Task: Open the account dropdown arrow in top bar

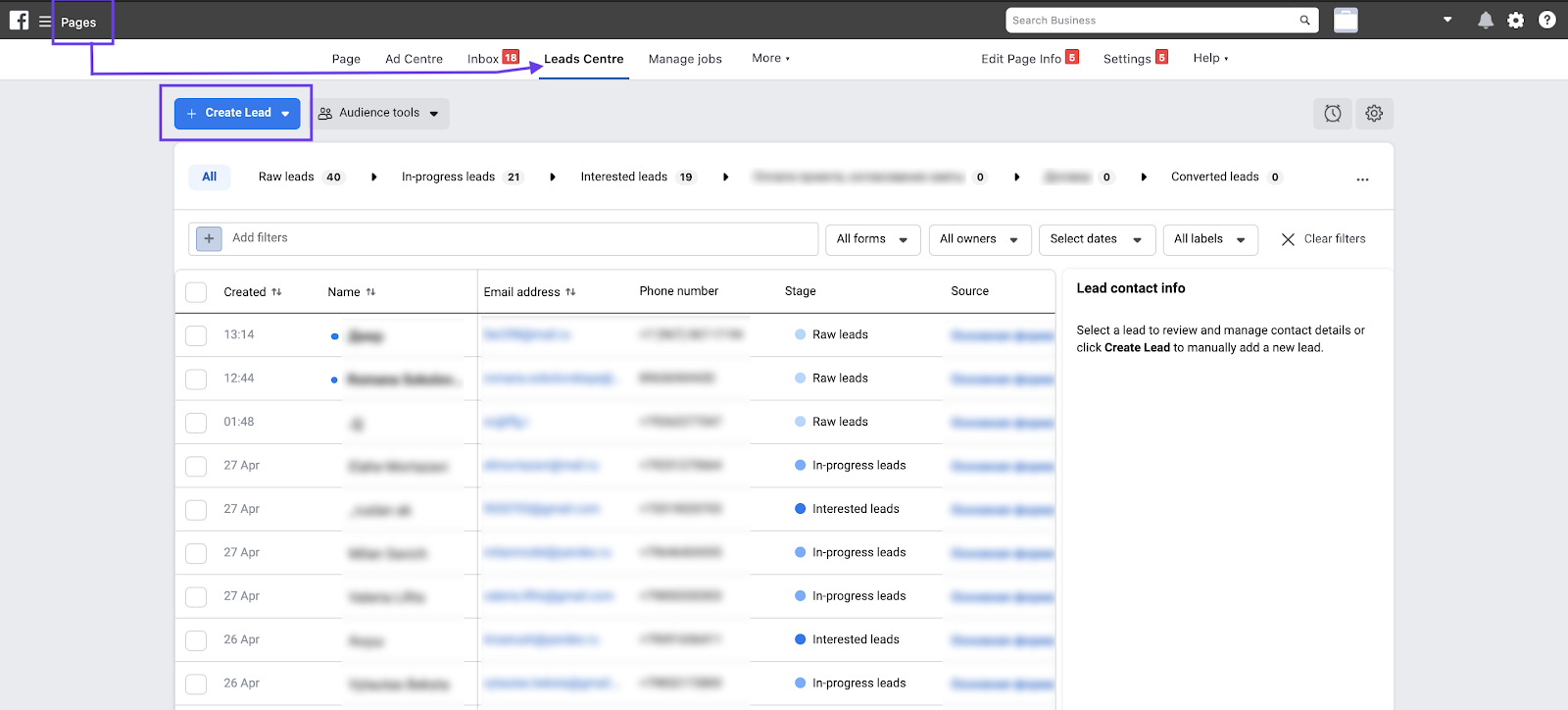Action: [1447, 20]
